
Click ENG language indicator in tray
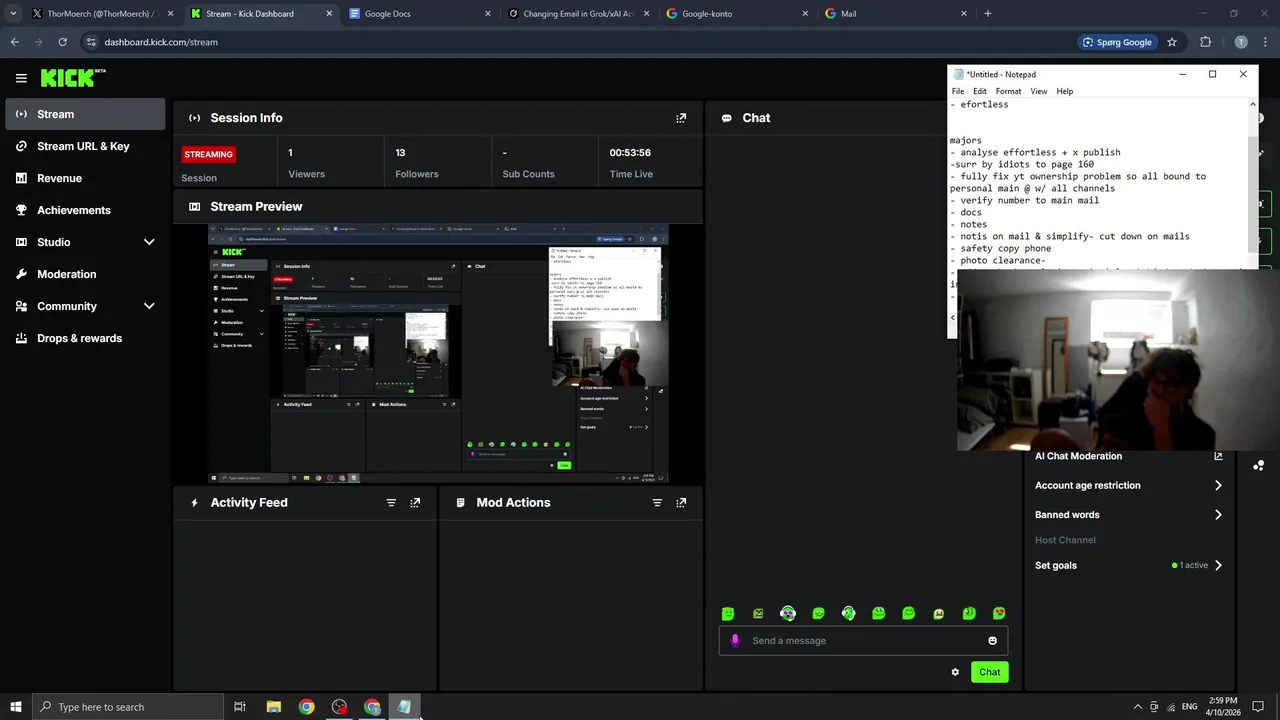1189,707
